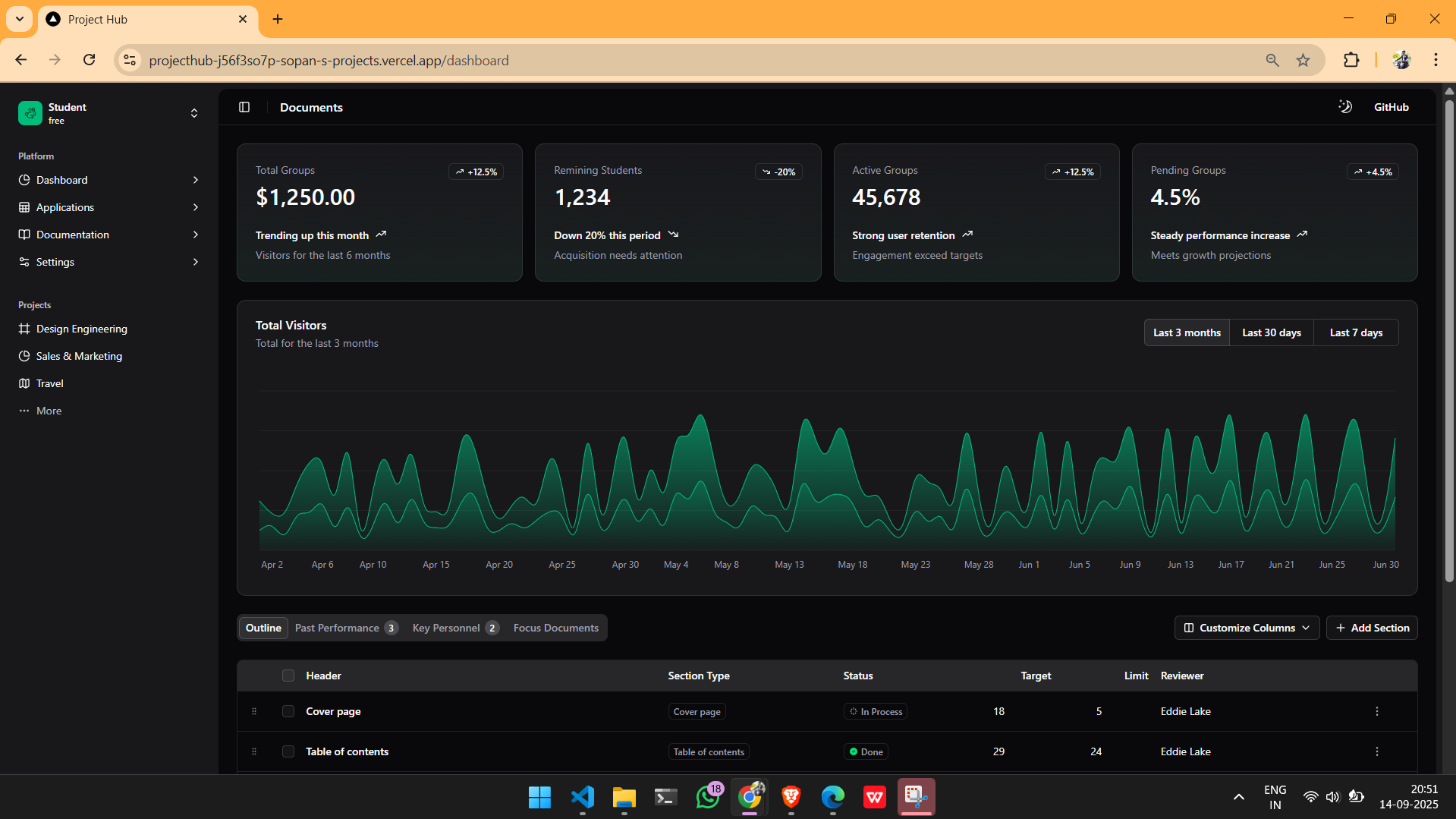The width and height of the screenshot is (1456, 819).
Task: Click the Pending Groups +4.5% trend badge
Action: click(1373, 172)
